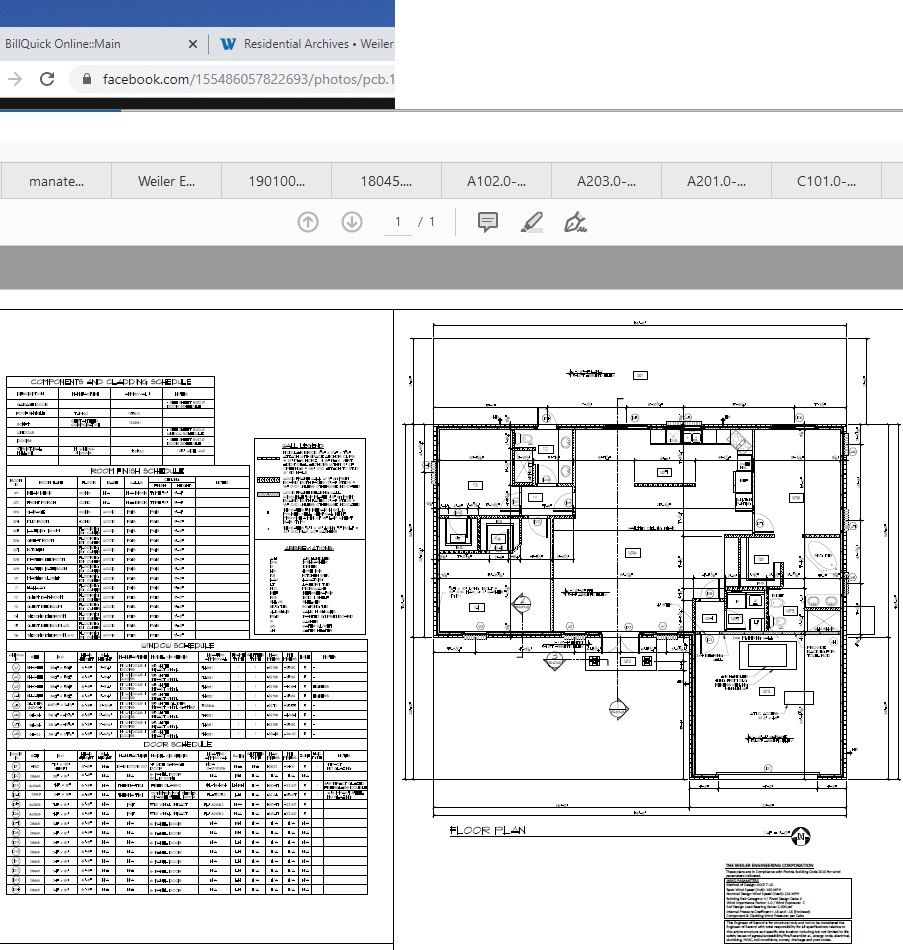Click the current page number field
Image resolution: width=903 pixels, height=950 pixels.
tap(398, 222)
